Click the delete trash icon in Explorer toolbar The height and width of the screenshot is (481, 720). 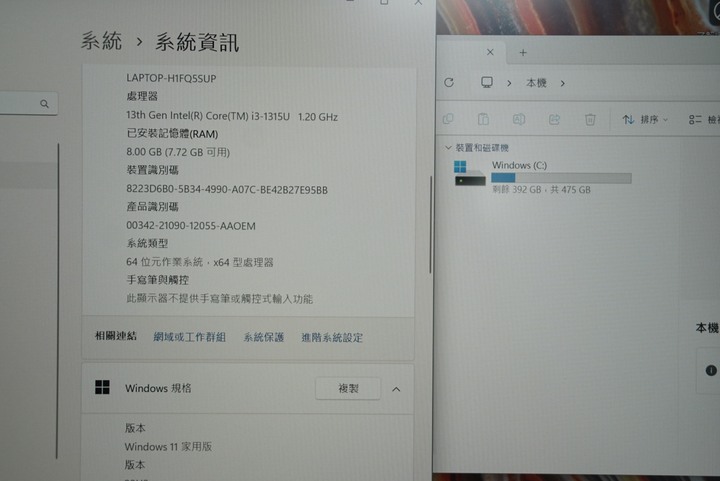(590, 120)
